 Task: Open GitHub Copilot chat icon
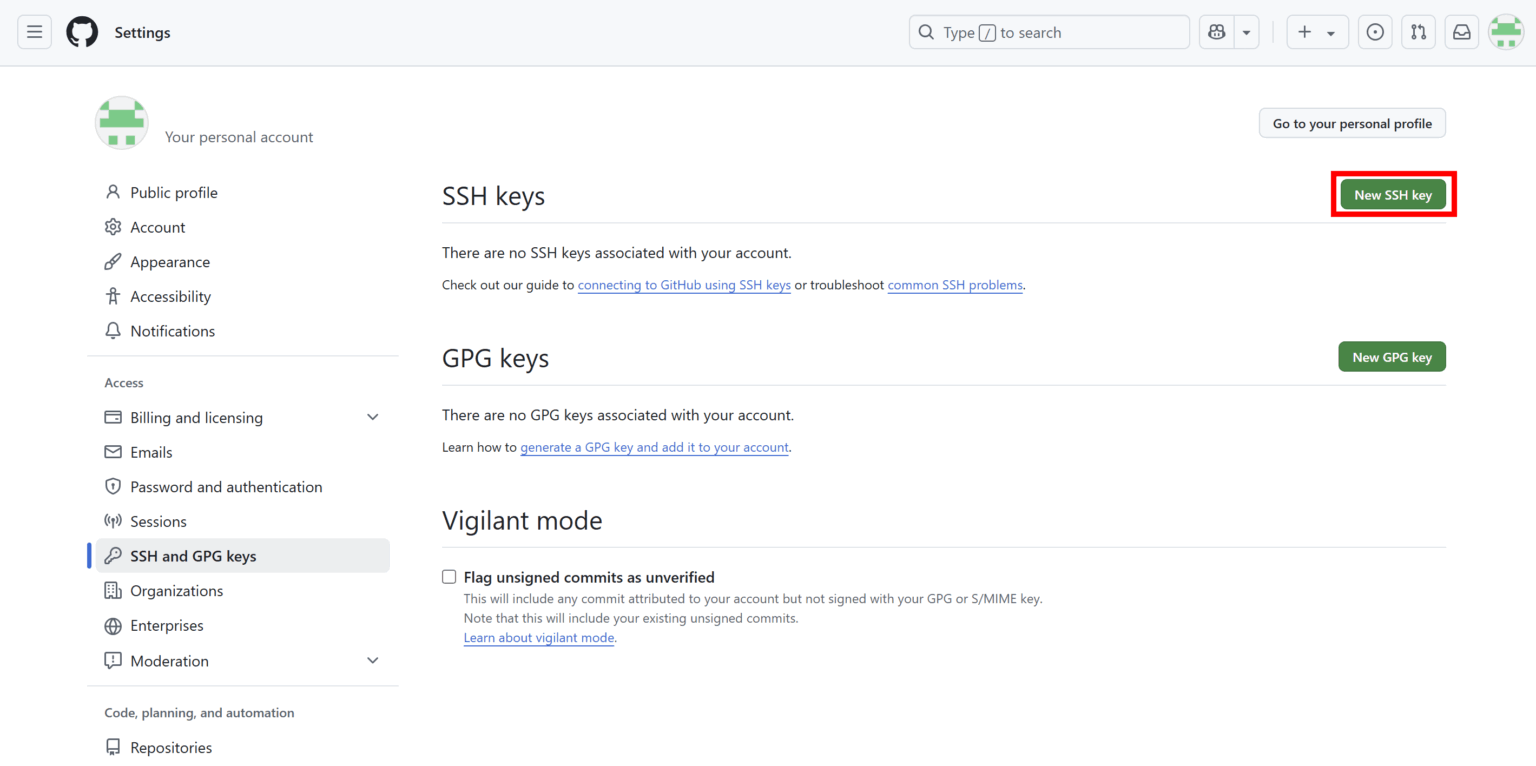[1216, 31]
